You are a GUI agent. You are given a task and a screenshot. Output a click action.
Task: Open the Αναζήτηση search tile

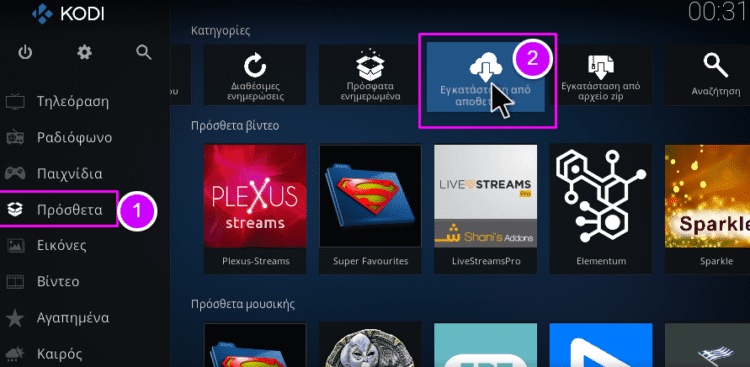tap(709, 75)
